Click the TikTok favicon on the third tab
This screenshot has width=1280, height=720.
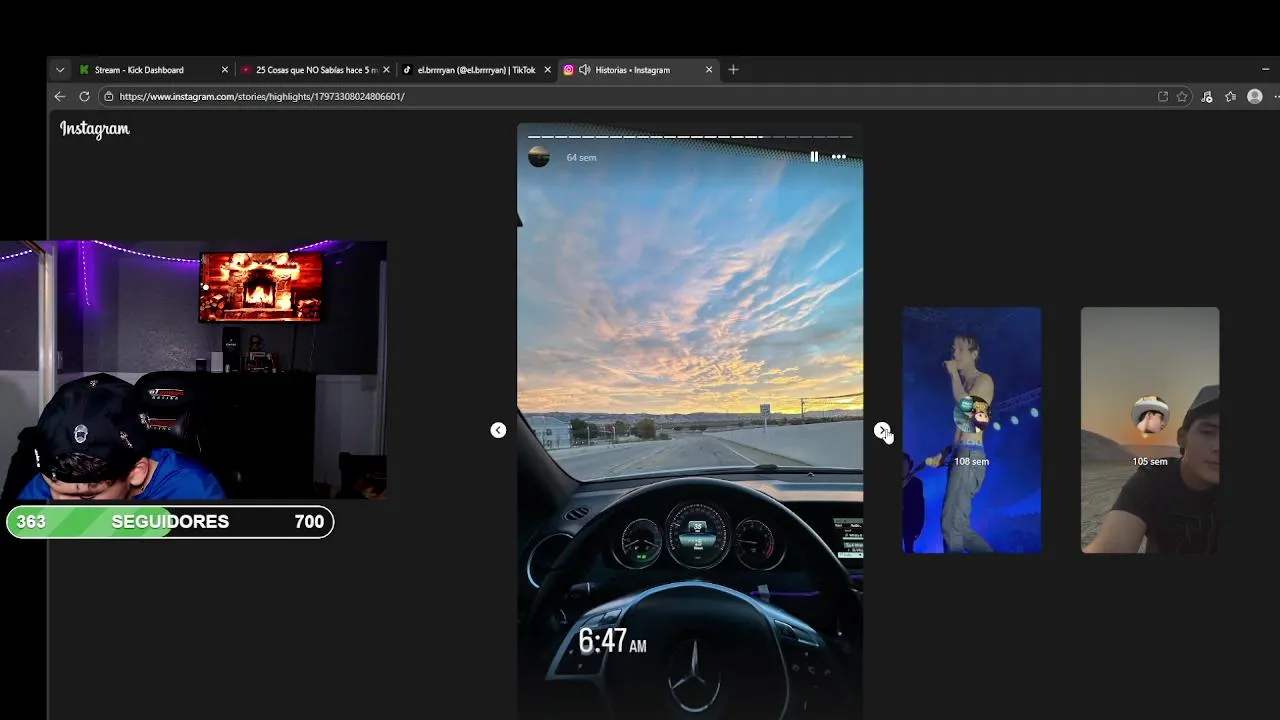tap(407, 70)
